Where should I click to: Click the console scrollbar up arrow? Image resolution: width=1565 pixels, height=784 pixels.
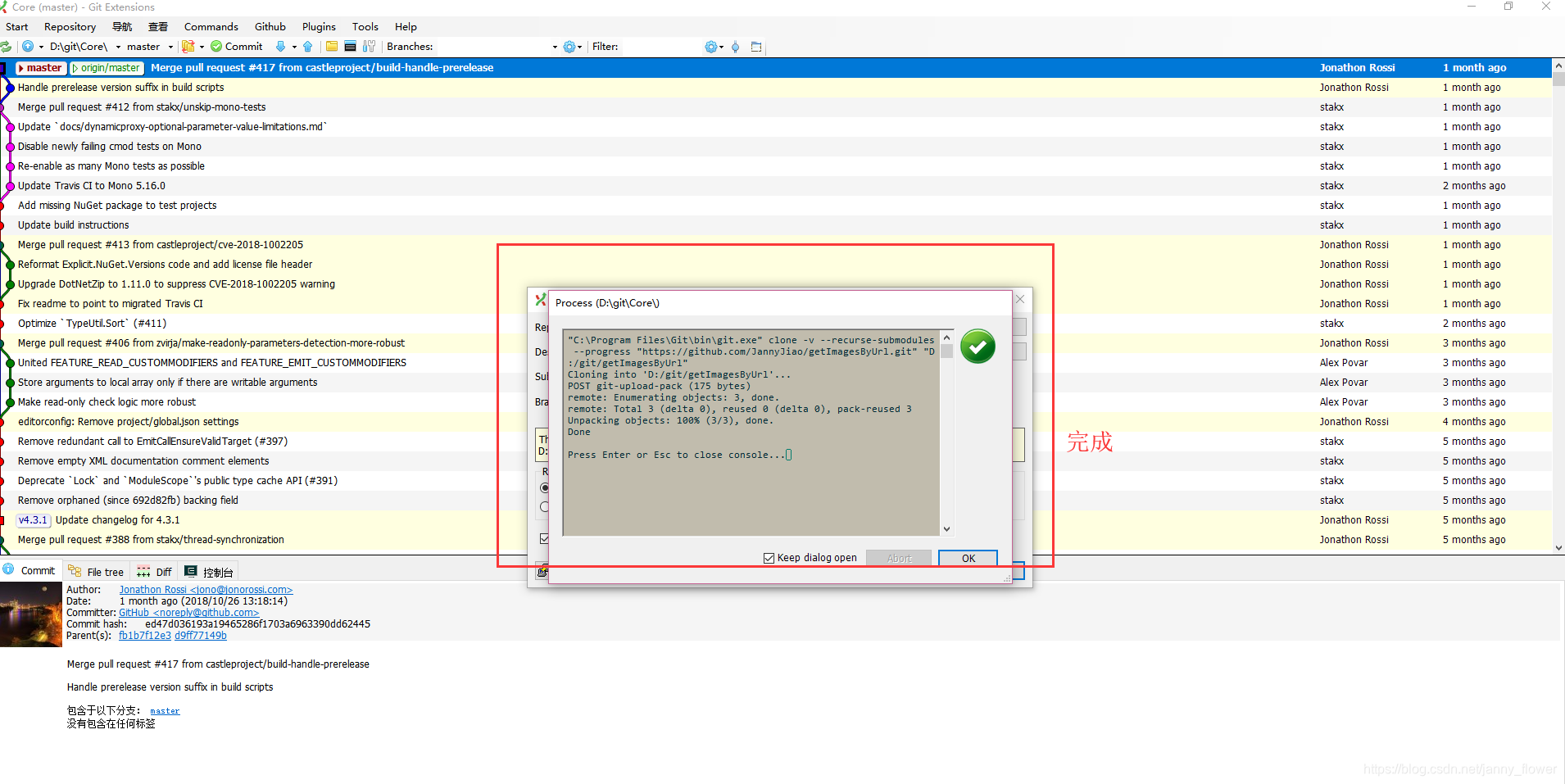point(946,338)
